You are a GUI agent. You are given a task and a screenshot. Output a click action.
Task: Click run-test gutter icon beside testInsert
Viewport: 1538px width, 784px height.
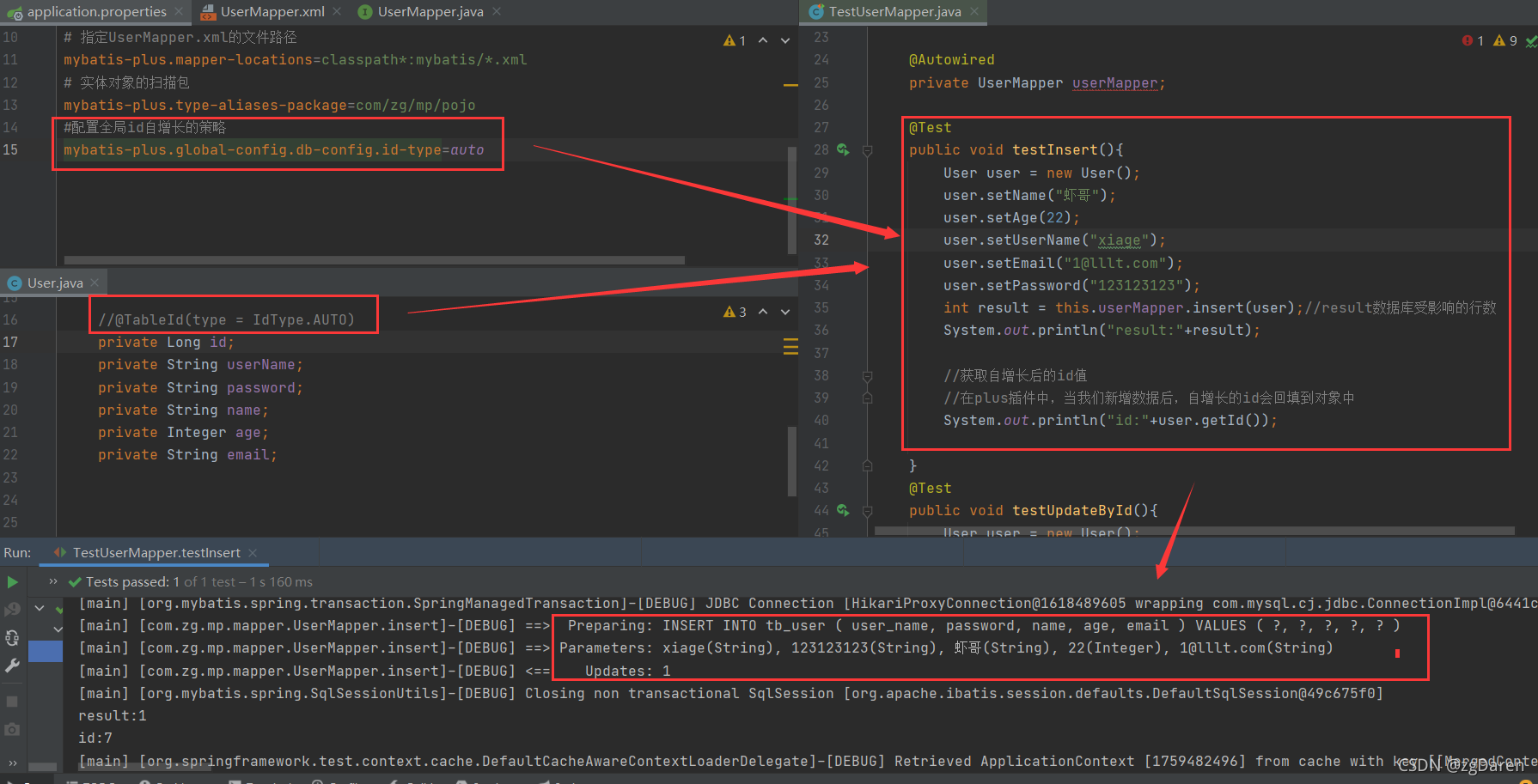(843, 149)
